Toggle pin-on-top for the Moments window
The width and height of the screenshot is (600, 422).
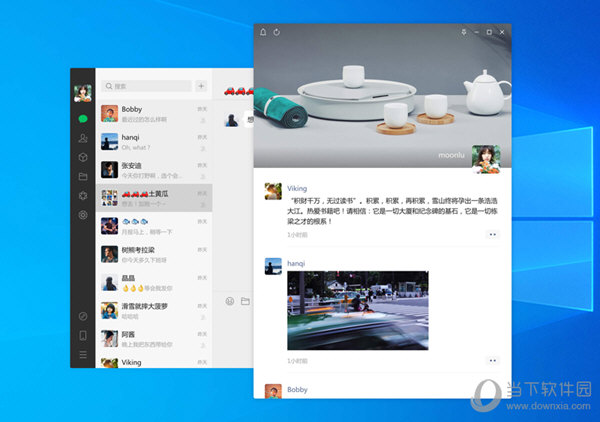[463, 32]
